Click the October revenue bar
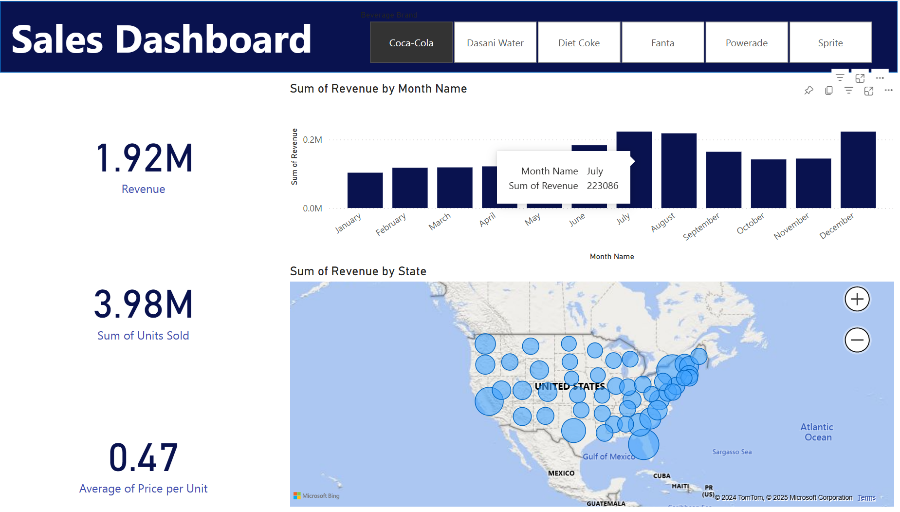900x512 pixels. click(769, 184)
